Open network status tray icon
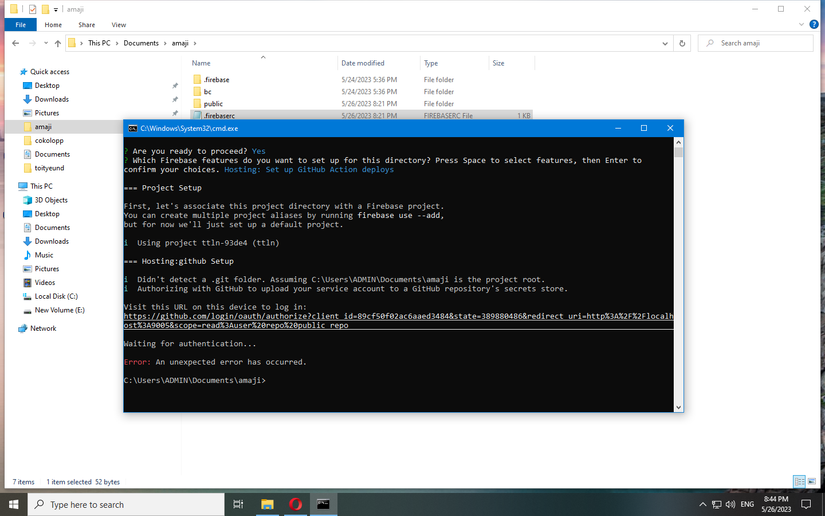Image resolution: width=825 pixels, height=516 pixels. (717, 504)
